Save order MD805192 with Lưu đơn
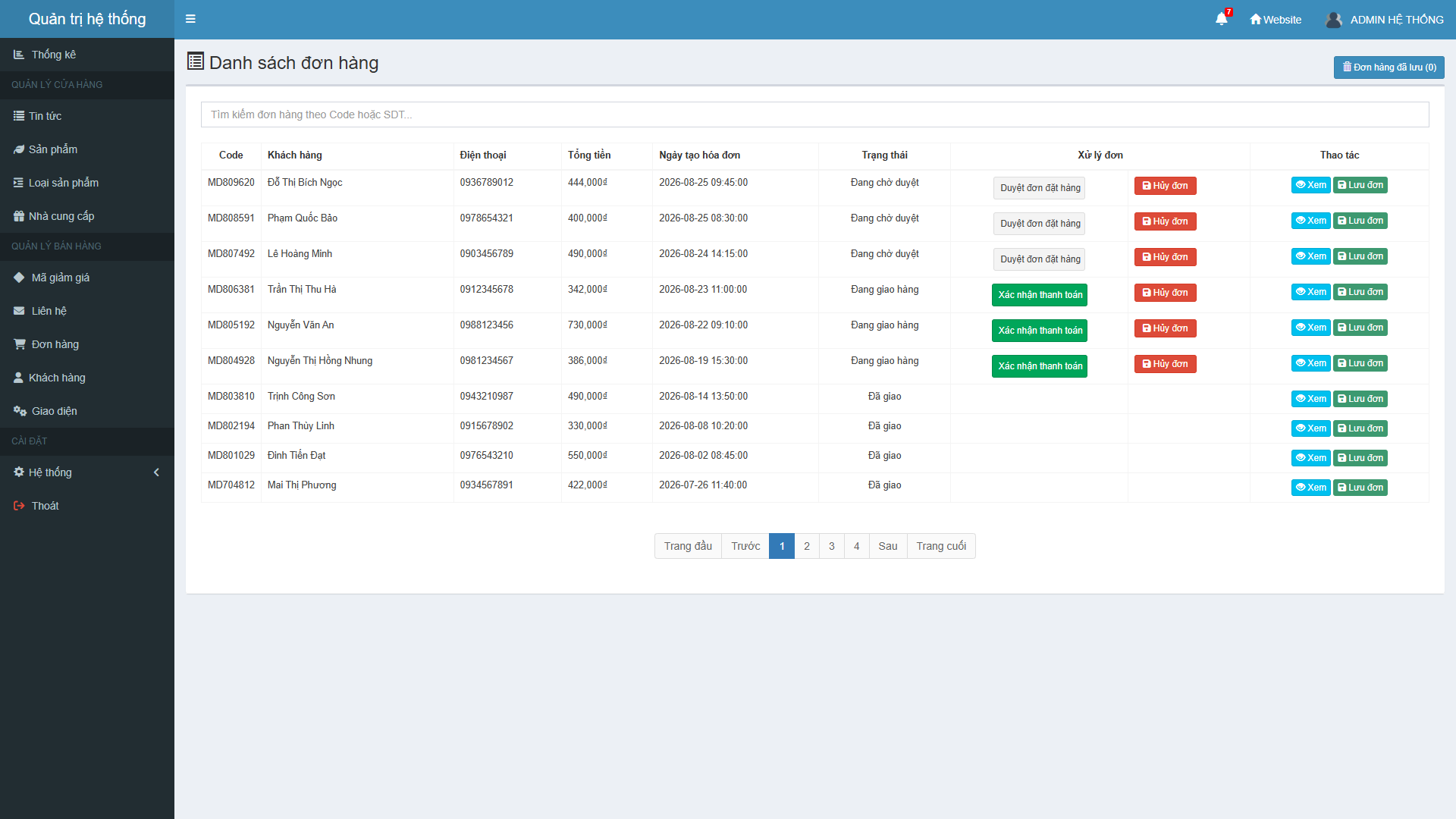This screenshot has height=819, width=1456. [x=1360, y=328]
